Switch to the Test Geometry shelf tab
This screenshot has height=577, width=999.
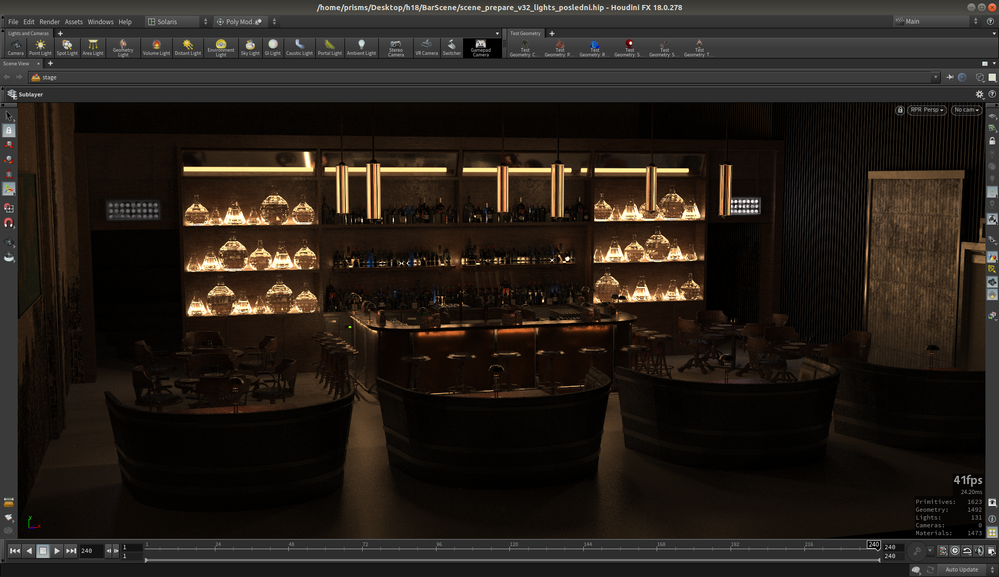click(x=525, y=33)
